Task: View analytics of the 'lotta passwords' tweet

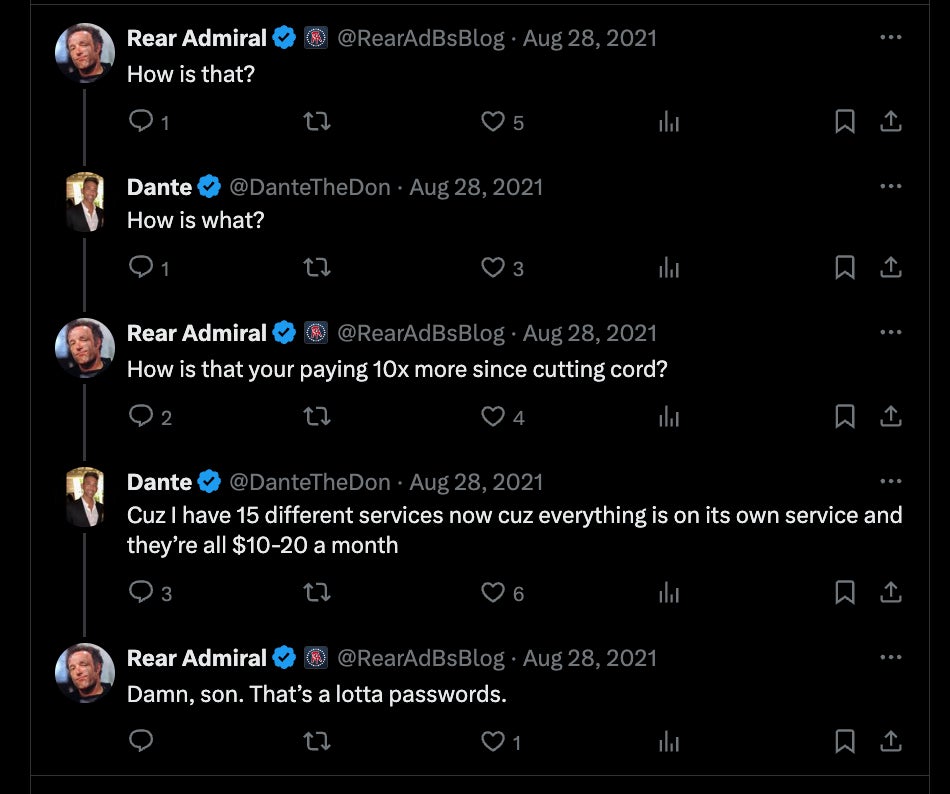Action: click(x=669, y=741)
